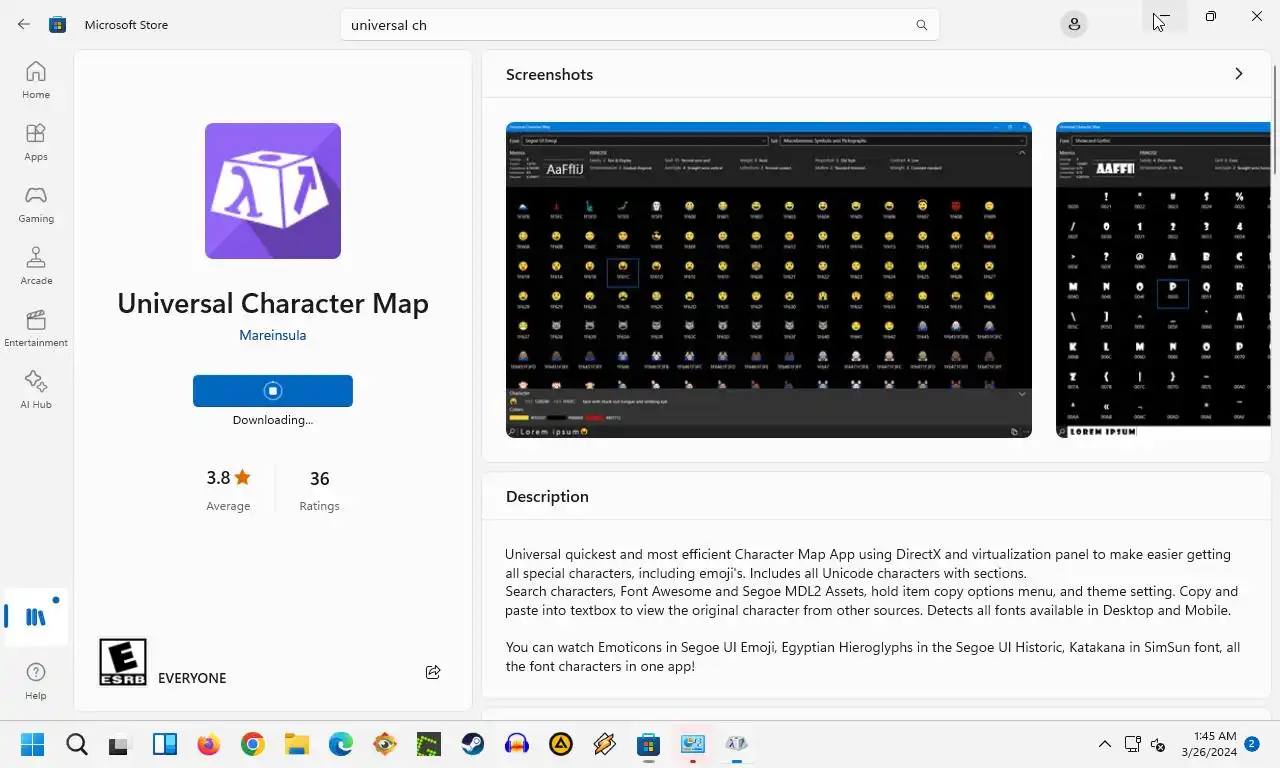The width and height of the screenshot is (1280, 768).
Task: Open Windows taskbar search
Action: click(x=77, y=744)
